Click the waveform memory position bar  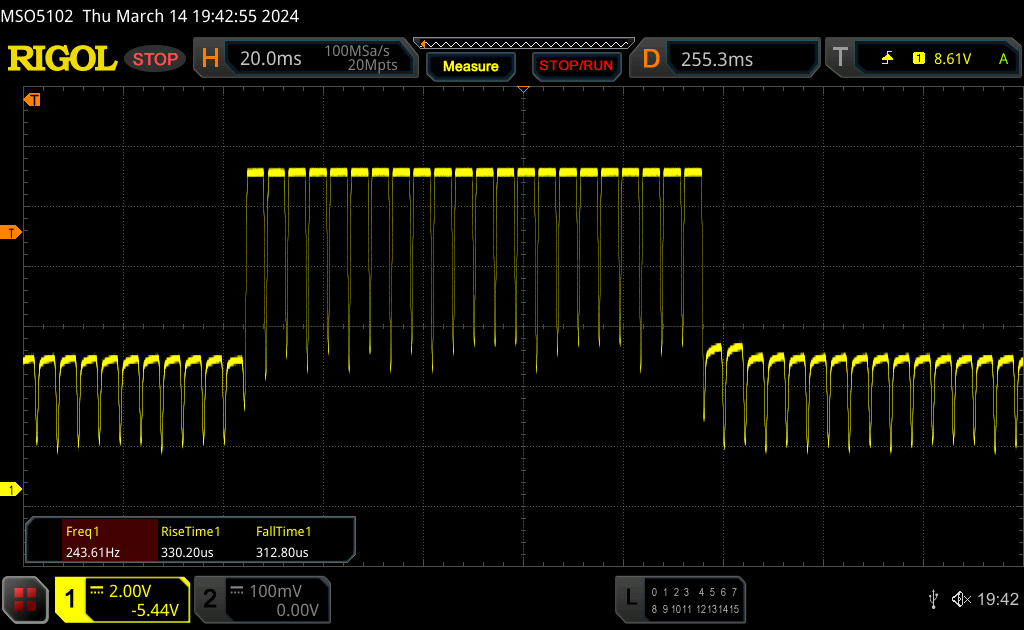pos(524,44)
